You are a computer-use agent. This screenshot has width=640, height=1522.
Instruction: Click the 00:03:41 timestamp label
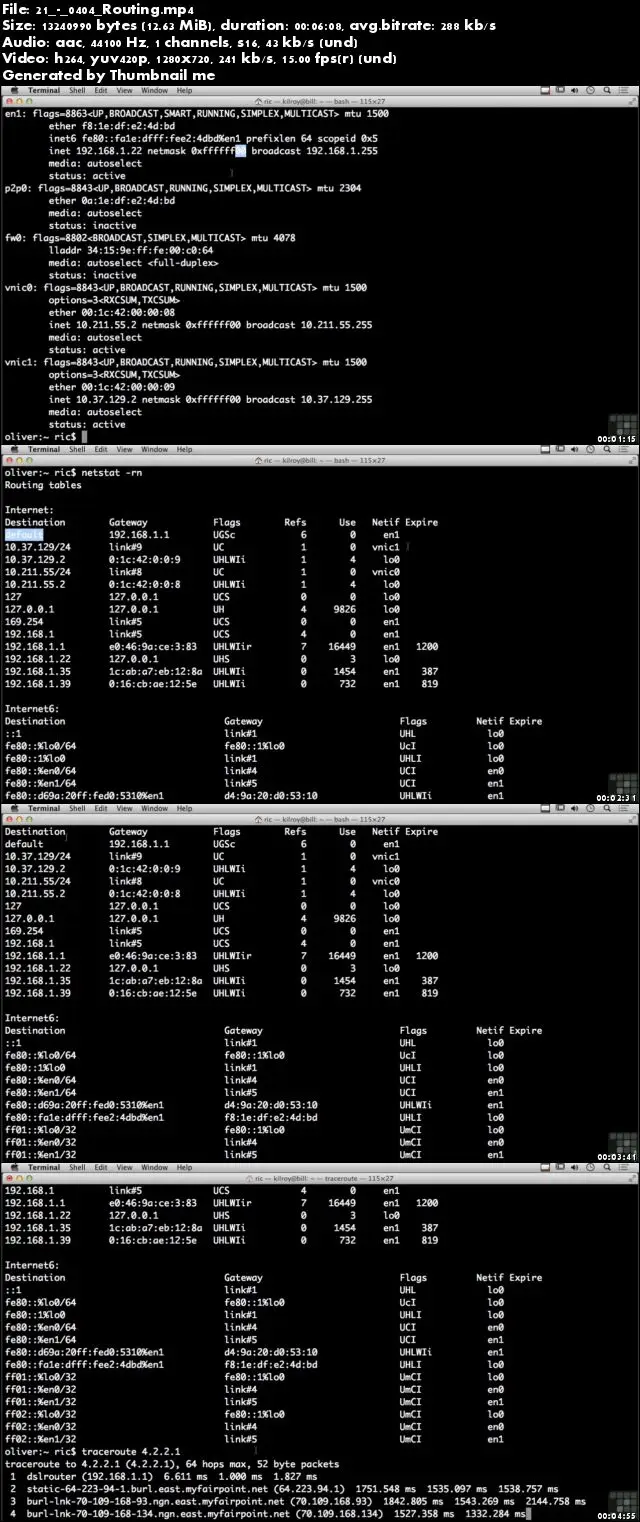[617, 1155]
